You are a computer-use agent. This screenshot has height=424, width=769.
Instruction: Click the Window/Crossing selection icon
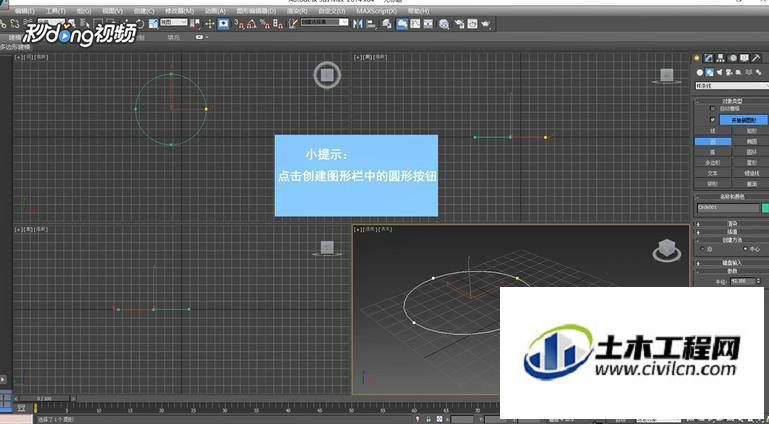tap(111, 23)
